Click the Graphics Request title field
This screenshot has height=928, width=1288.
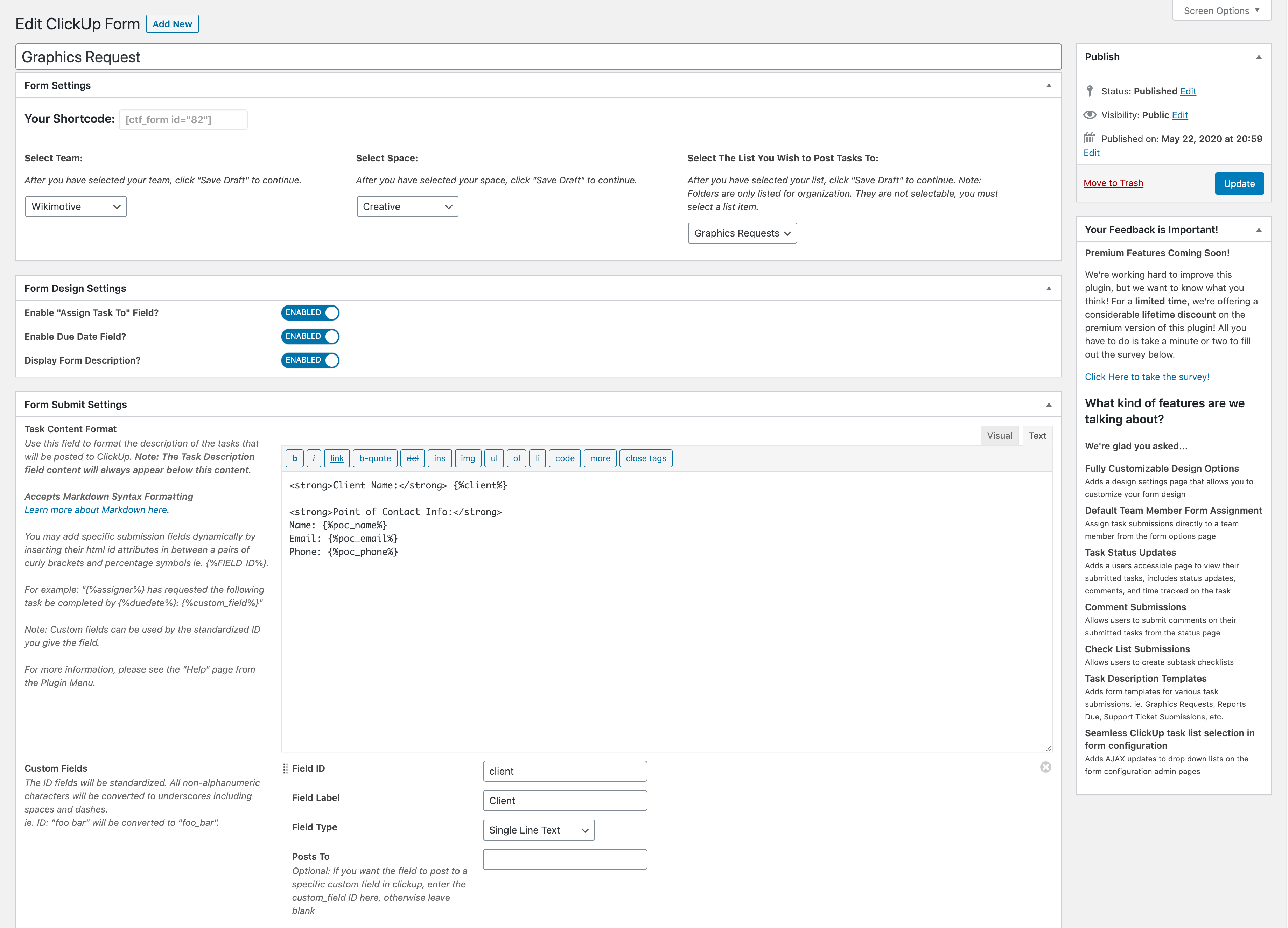pos(538,57)
